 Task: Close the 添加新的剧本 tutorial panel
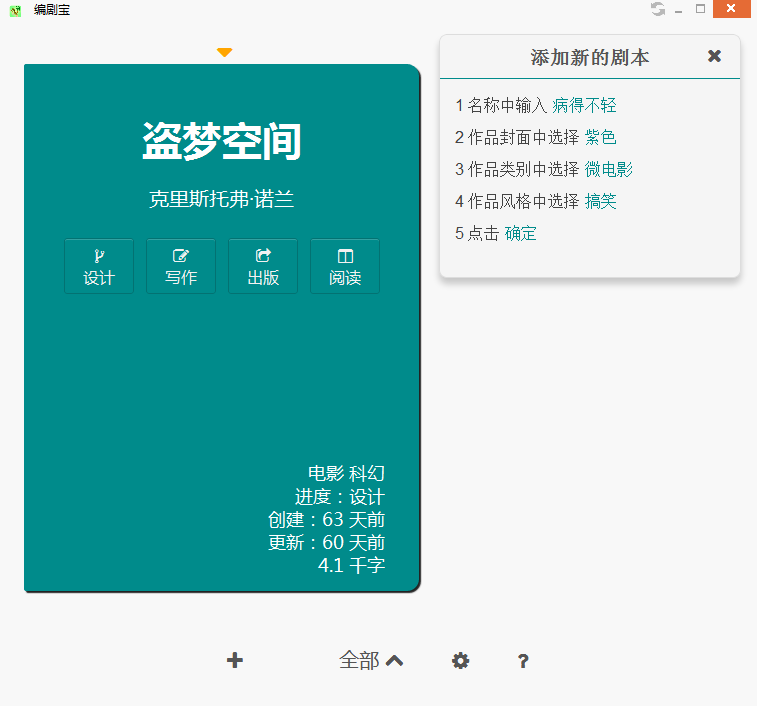(715, 56)
